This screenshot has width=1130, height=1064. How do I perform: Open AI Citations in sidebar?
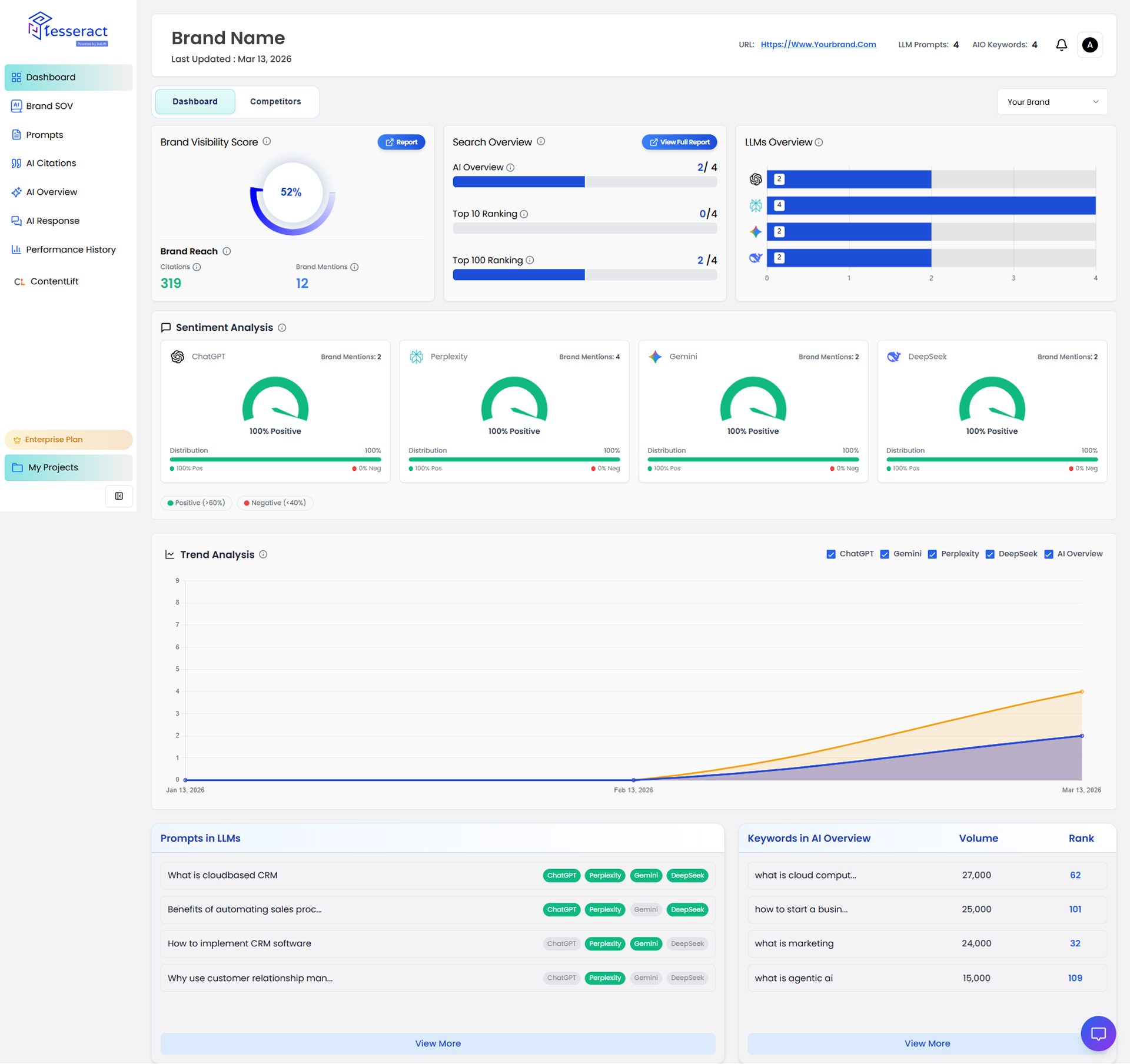pos(51,163)
